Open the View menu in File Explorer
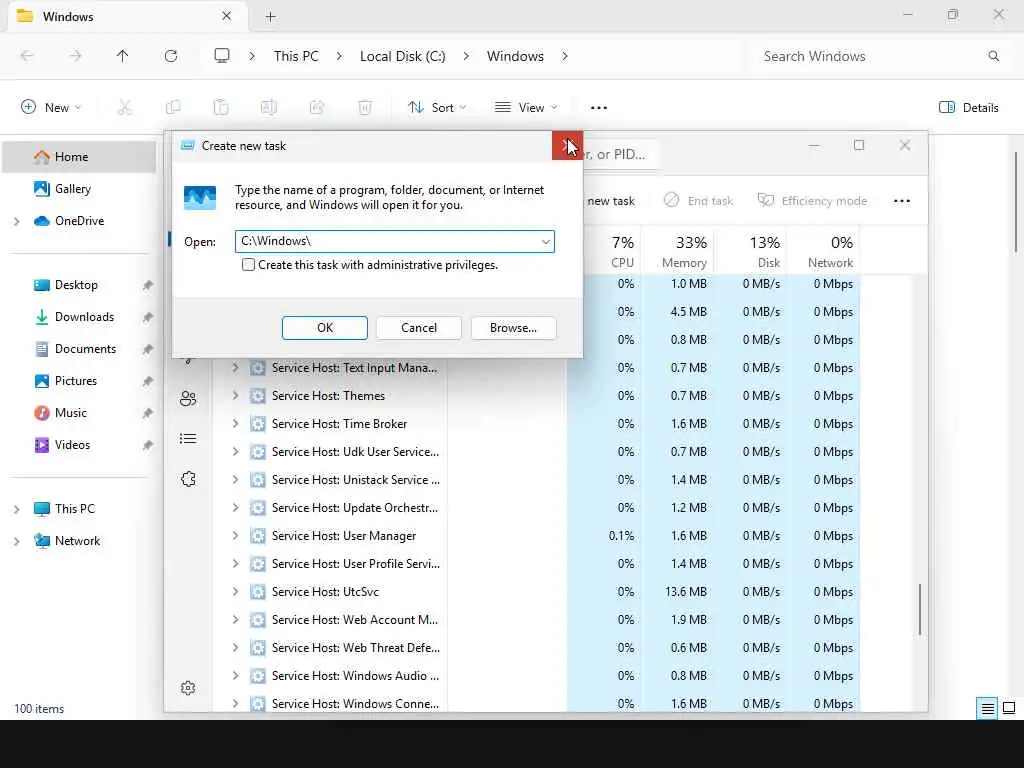 coord(526,108)
